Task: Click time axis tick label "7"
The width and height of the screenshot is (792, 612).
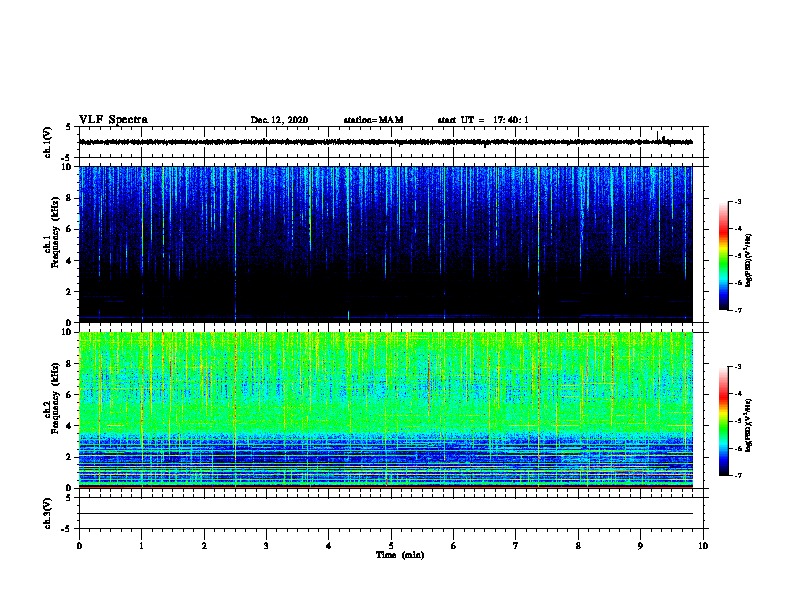Action: click(516, 545)
